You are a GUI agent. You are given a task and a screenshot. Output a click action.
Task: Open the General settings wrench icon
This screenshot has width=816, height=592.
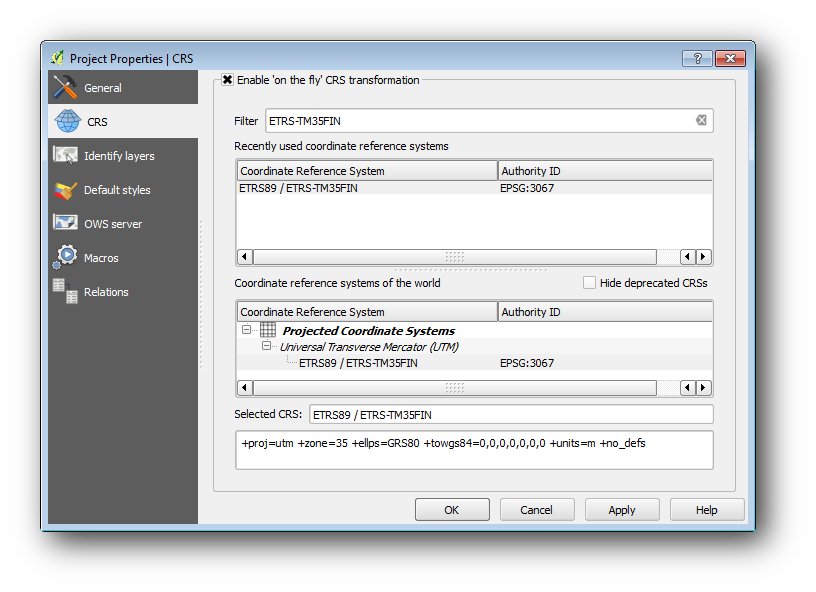click(66, 88)
